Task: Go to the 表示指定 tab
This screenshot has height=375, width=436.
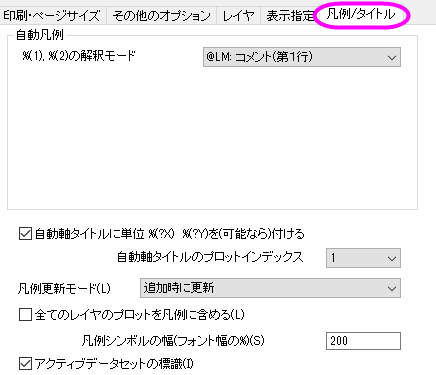Action: pos(289,16)
